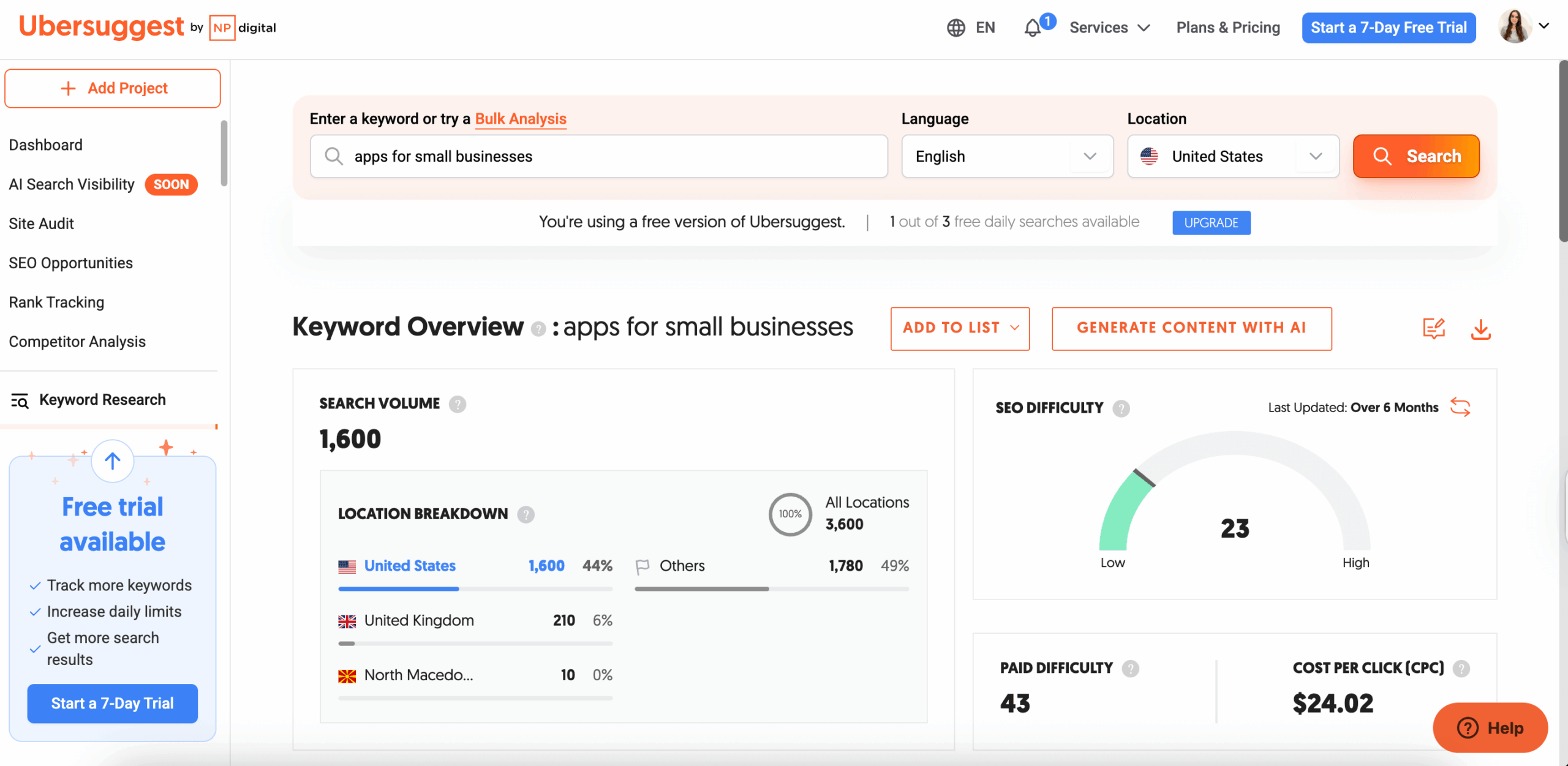
Task: Click Start a 7-Day Free Trial
Action: pos(1389,28)
